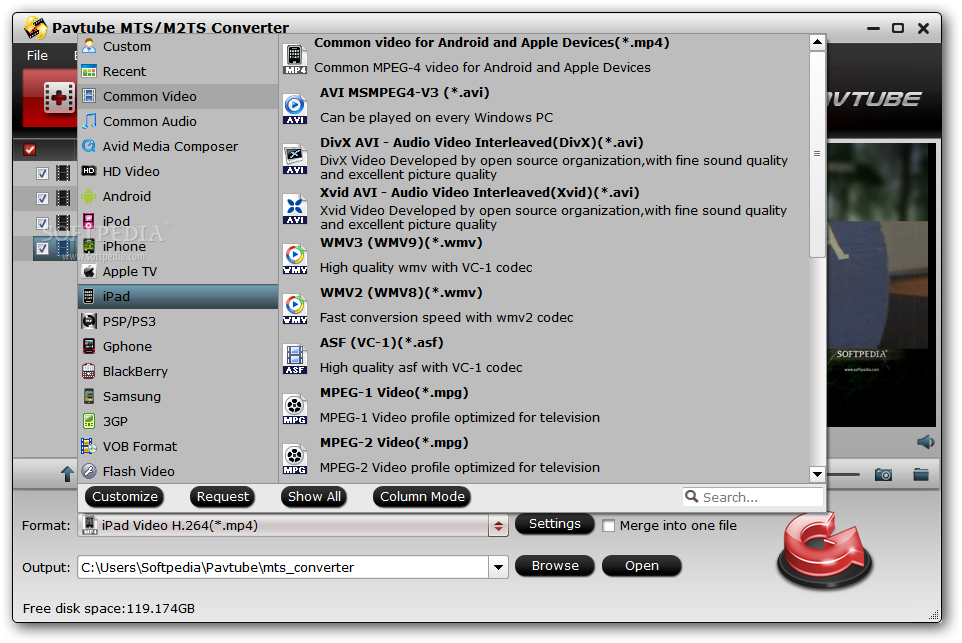962x643 pixels.
Task: Open the Recent category icon
Action: 90,71
